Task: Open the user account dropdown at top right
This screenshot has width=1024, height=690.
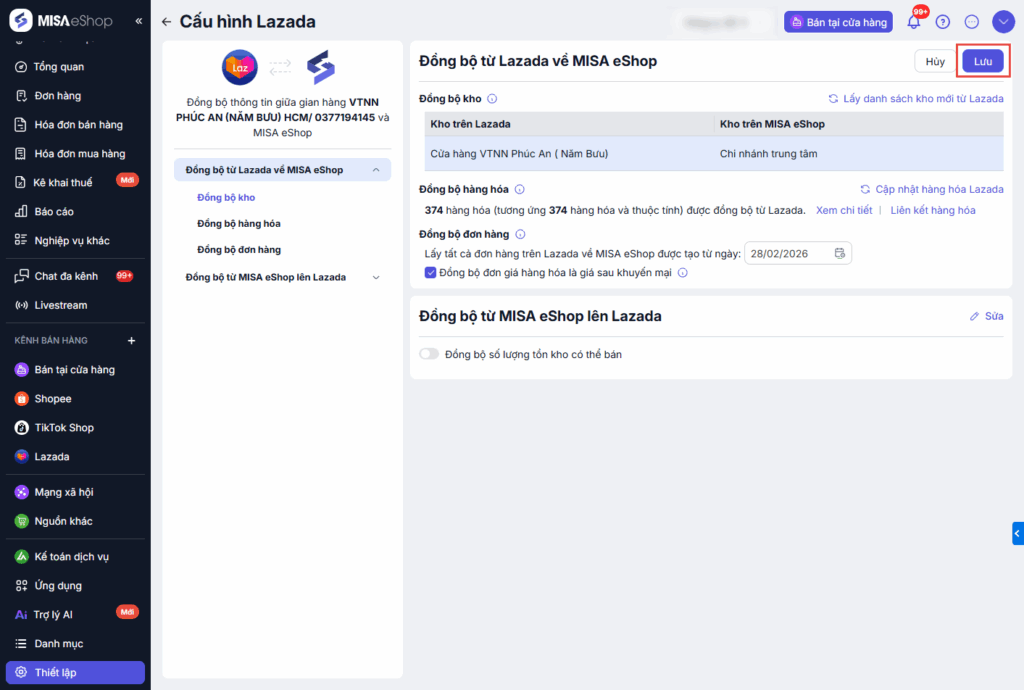Action: click(x=1003, y=22)
